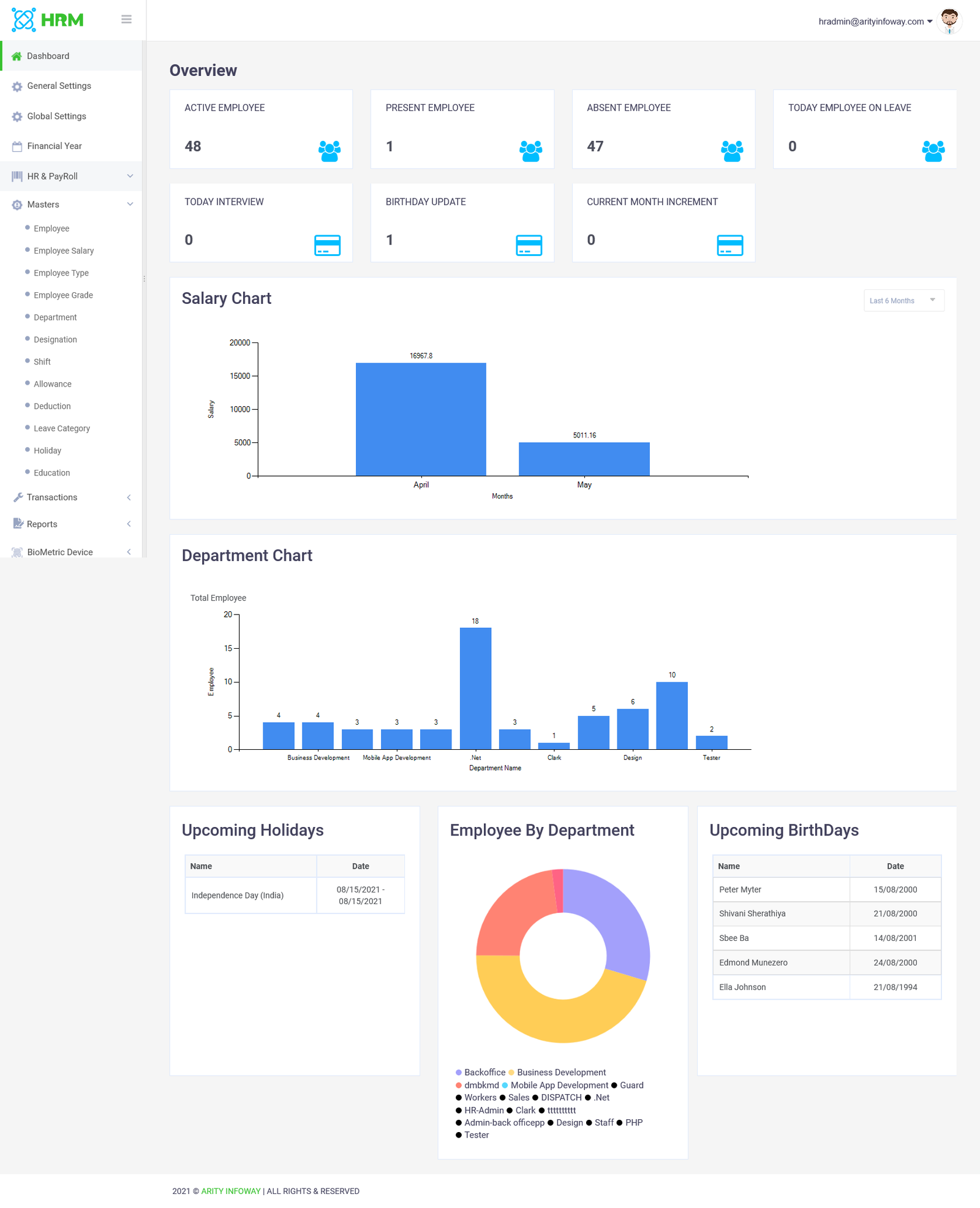This screenshot has height=1208, width=980.
Task: Click the user avatar picture
Action: click(949, 21)
